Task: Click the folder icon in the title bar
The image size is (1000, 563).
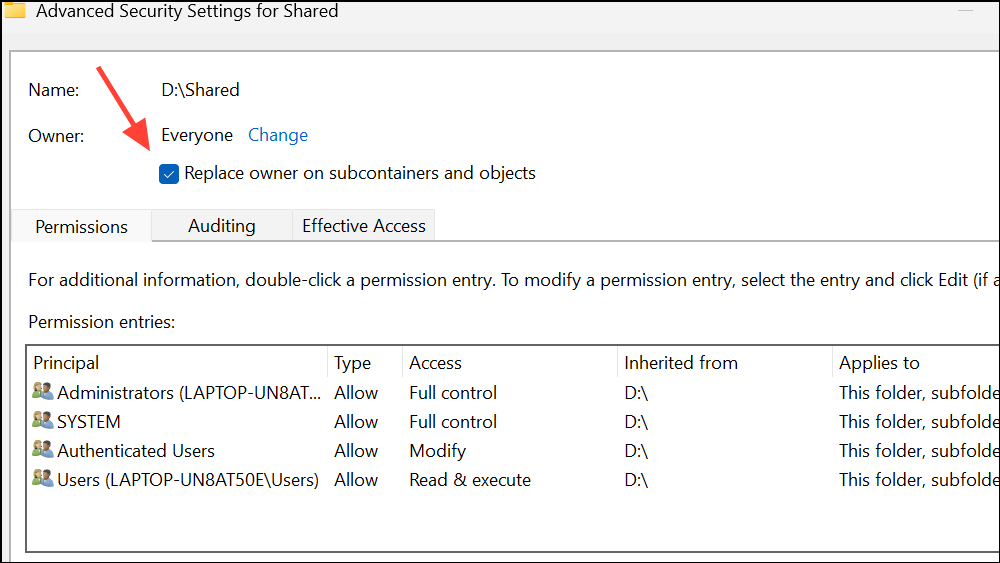Action: 14,10
